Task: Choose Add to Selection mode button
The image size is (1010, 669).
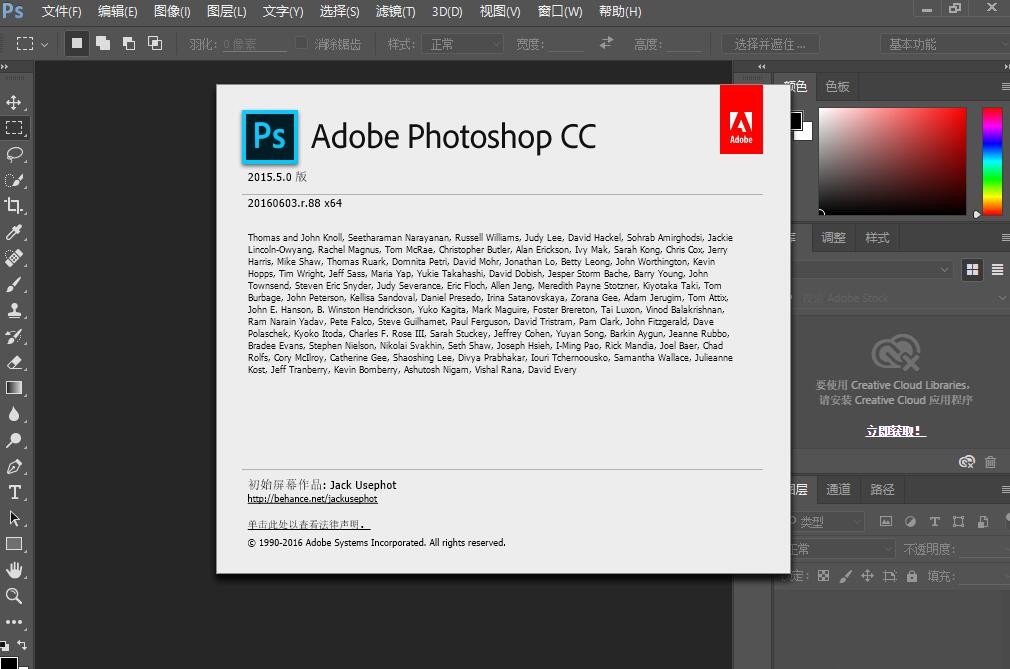Action: [102, 43]
